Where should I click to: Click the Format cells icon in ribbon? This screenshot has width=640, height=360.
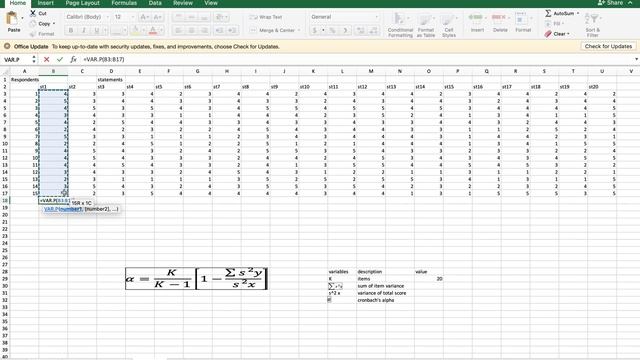(x=521, y=19)
